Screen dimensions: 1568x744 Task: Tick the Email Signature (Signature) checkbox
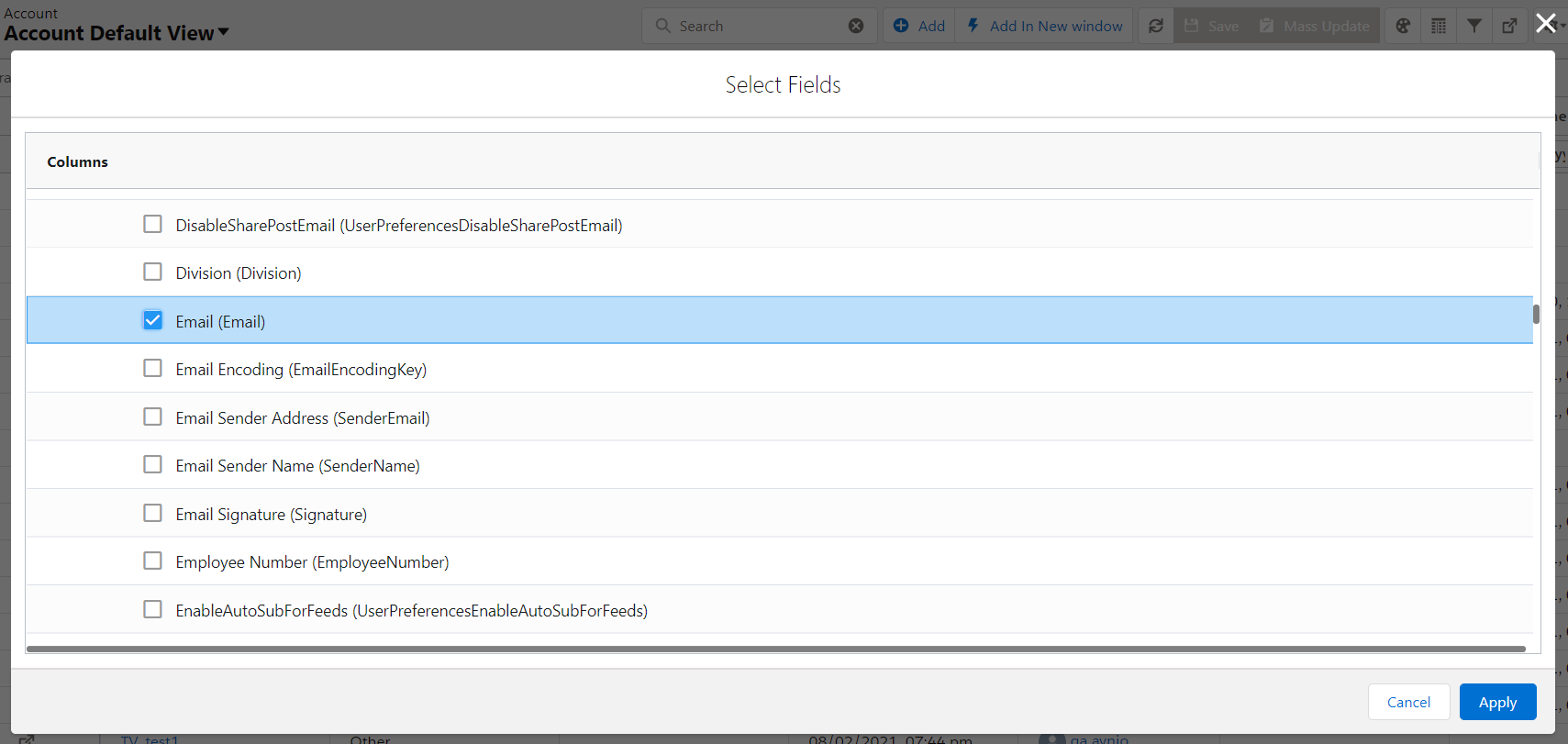click(152, 514)
